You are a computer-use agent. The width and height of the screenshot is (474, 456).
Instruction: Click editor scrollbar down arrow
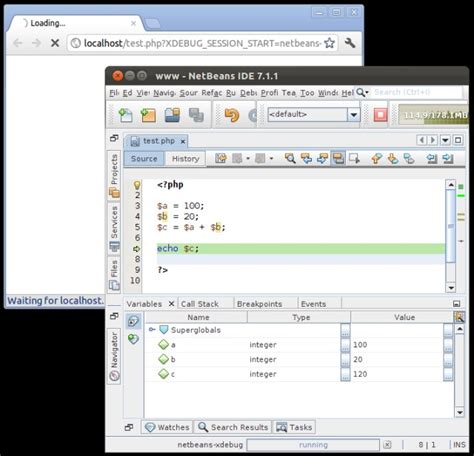451,288
